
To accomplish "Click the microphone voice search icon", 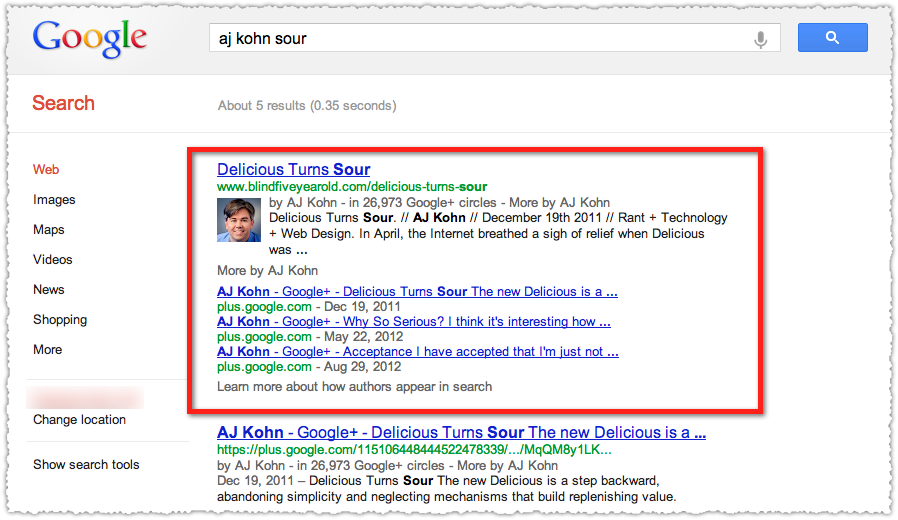I will (x=761, y=39).
